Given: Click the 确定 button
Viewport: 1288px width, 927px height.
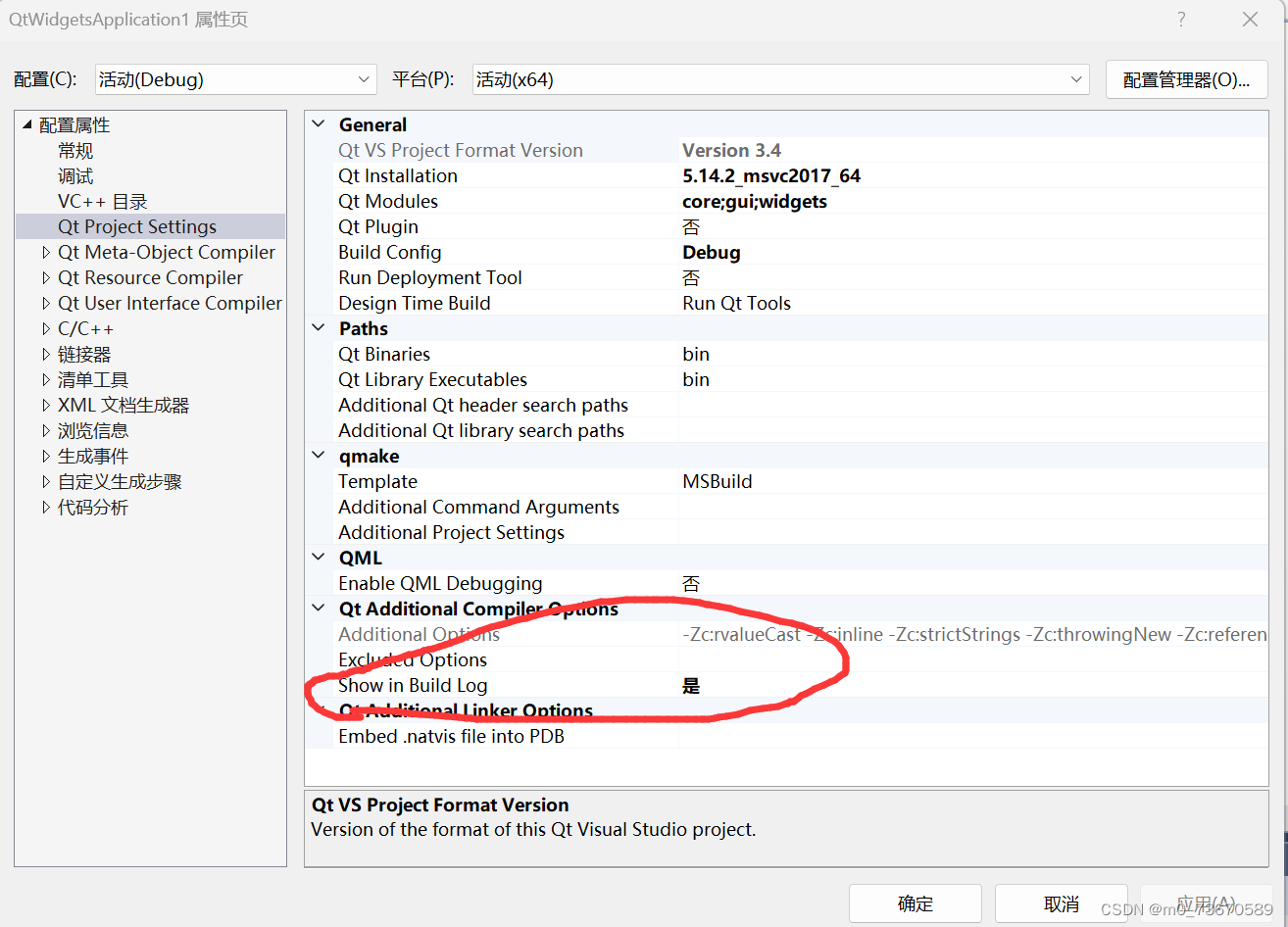Looking at the screenshot, I should pos(915,903).
